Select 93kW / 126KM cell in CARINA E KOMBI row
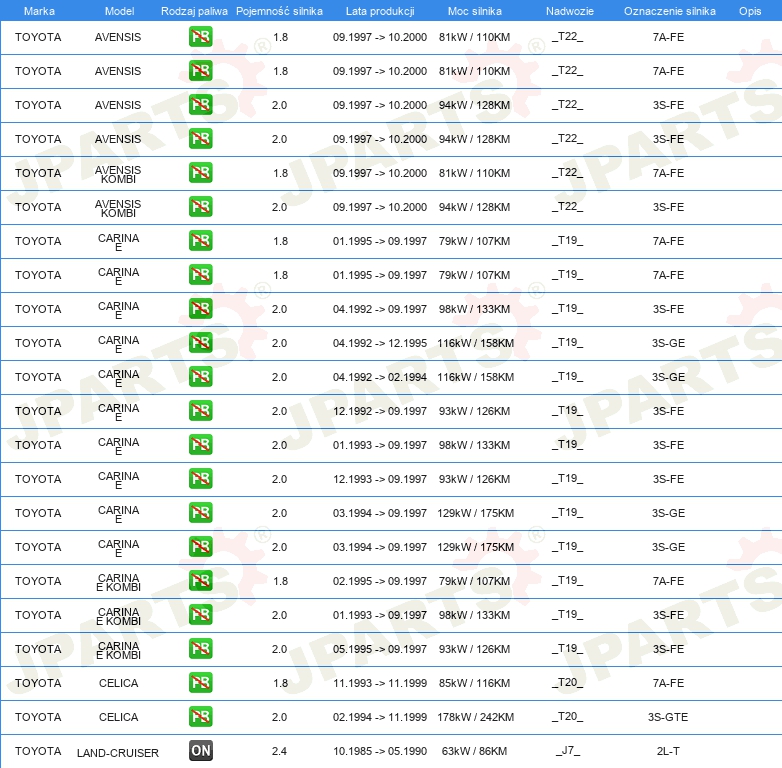The width and height of the screenshot is (782, 768). pyautogui.click(x=474, y=649)
